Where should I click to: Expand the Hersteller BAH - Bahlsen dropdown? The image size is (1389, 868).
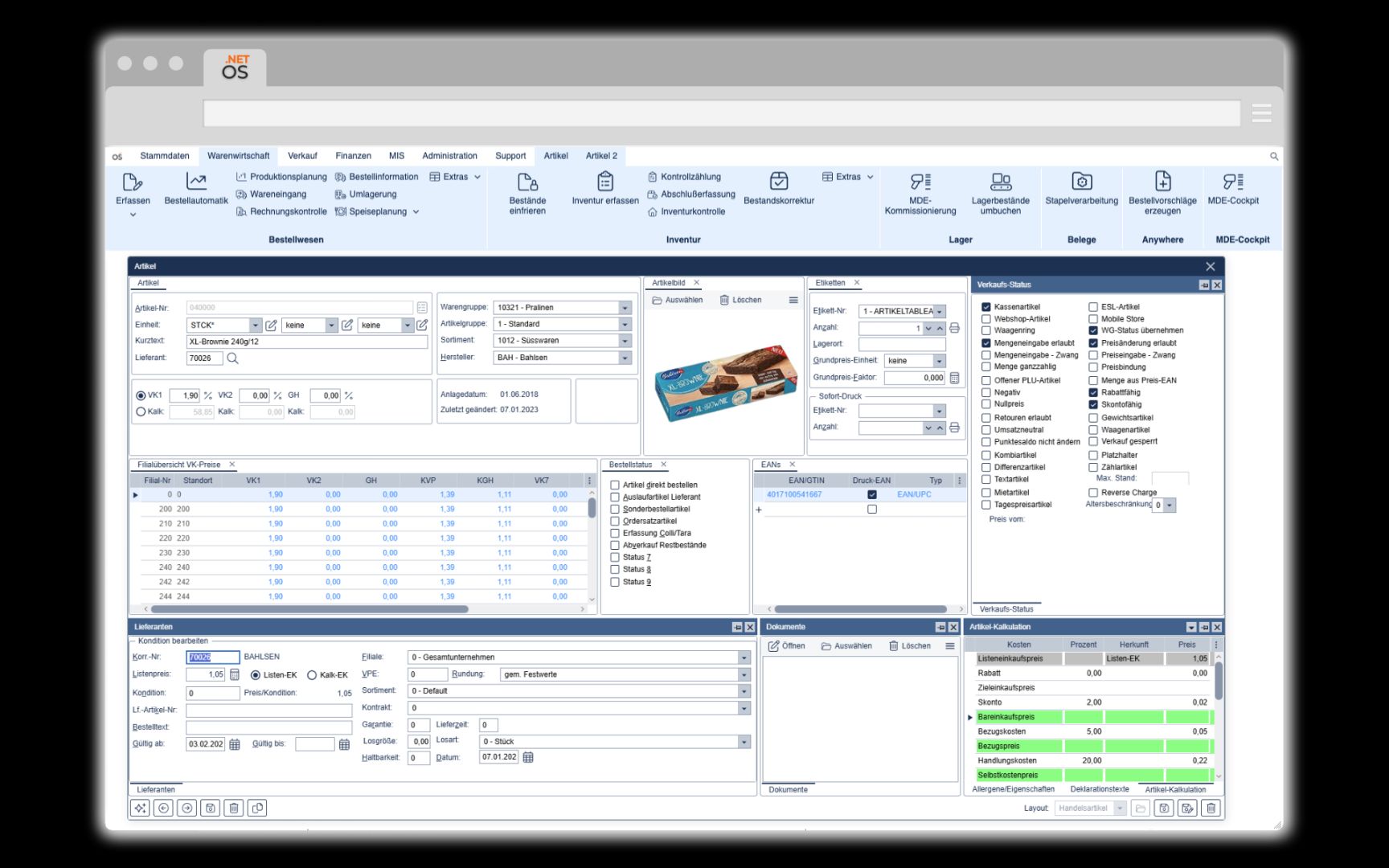[x=625, y=357]
